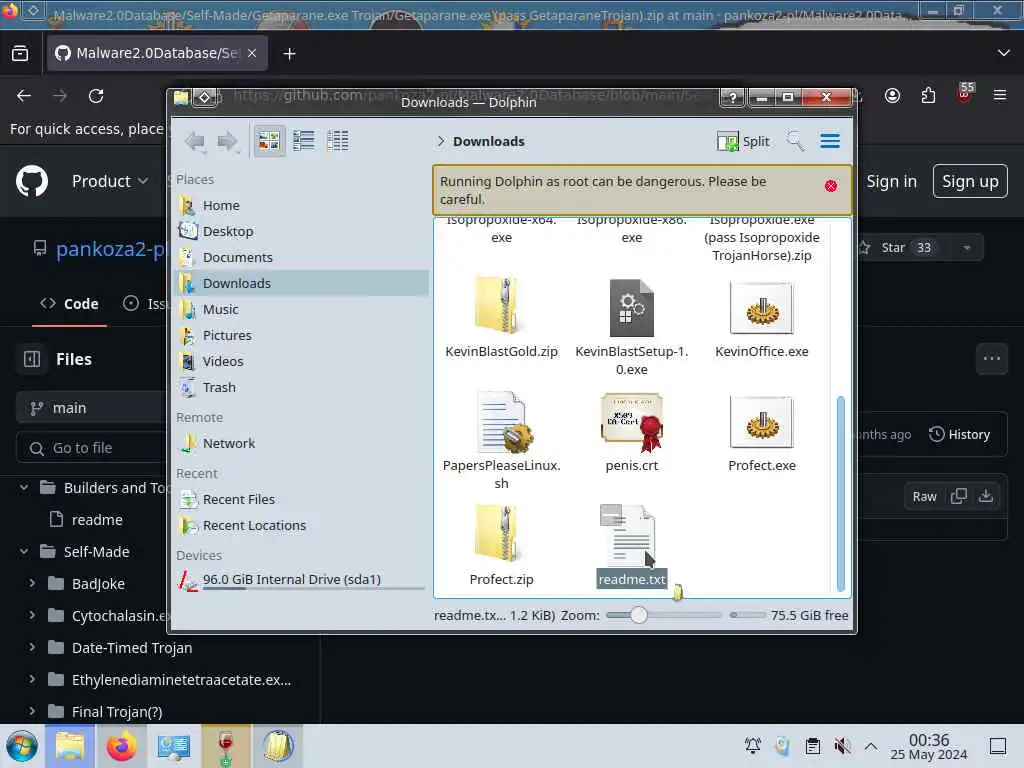The image size is (1024, 768).
Task: Open Firefox account icon
Action: pos(892,96)
